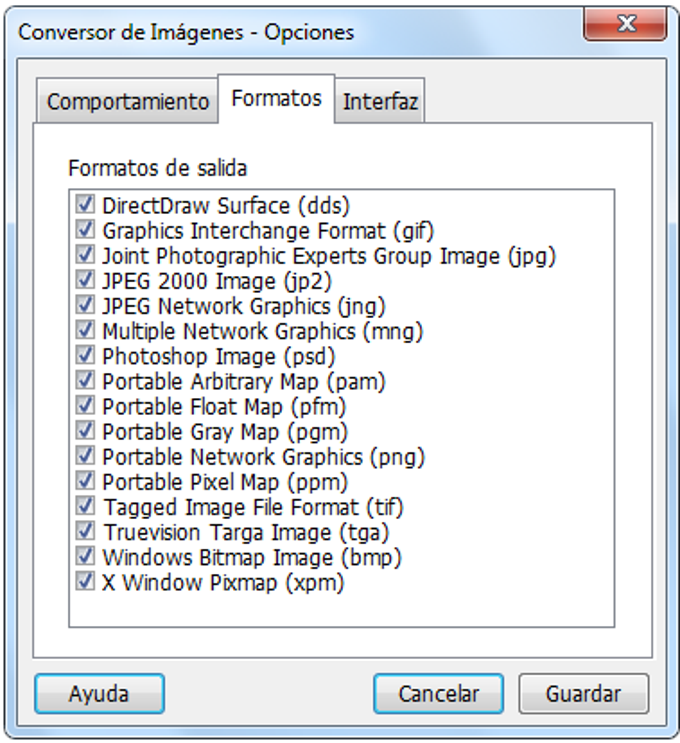Screen dimensions: 680x743
Task: Toggle Truevision Targa Image (tga) checkbox
Action: tap(85, 532)
